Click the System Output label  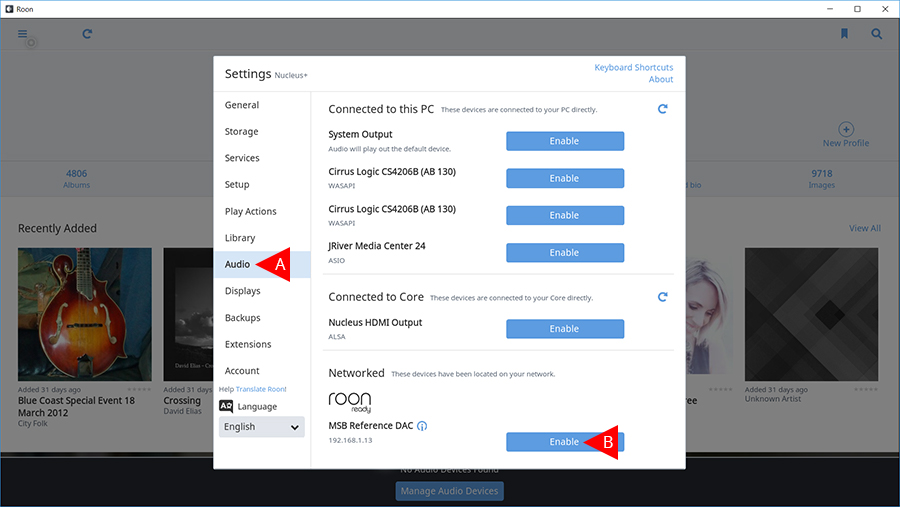(x=360, y=134)
